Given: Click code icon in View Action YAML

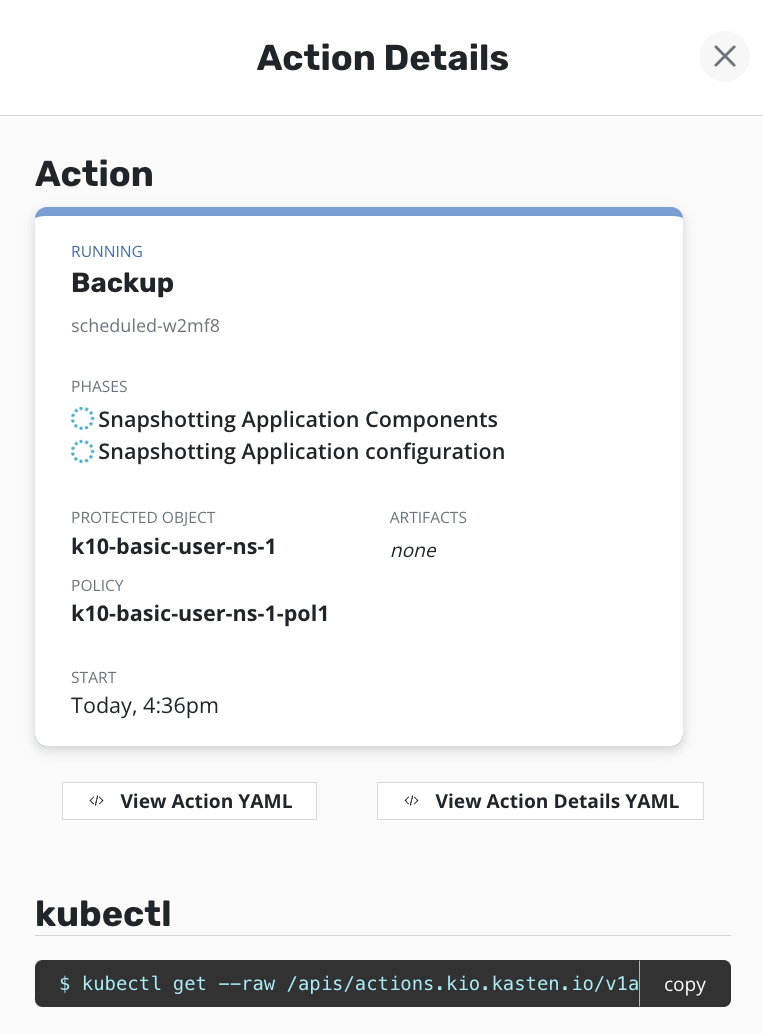Looking at the screenshot, I should pos(97,801).
